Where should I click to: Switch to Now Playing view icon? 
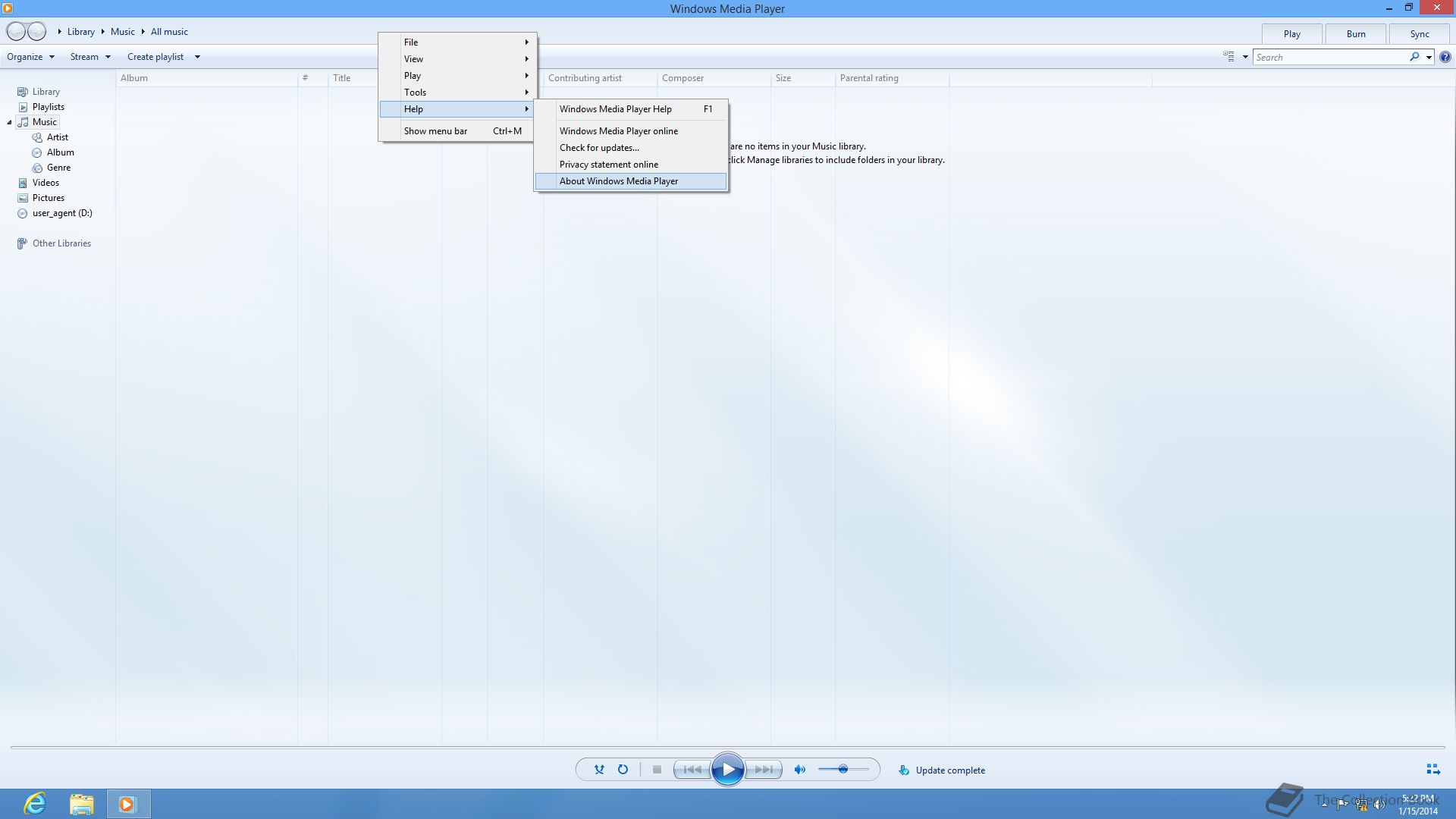1433,770
